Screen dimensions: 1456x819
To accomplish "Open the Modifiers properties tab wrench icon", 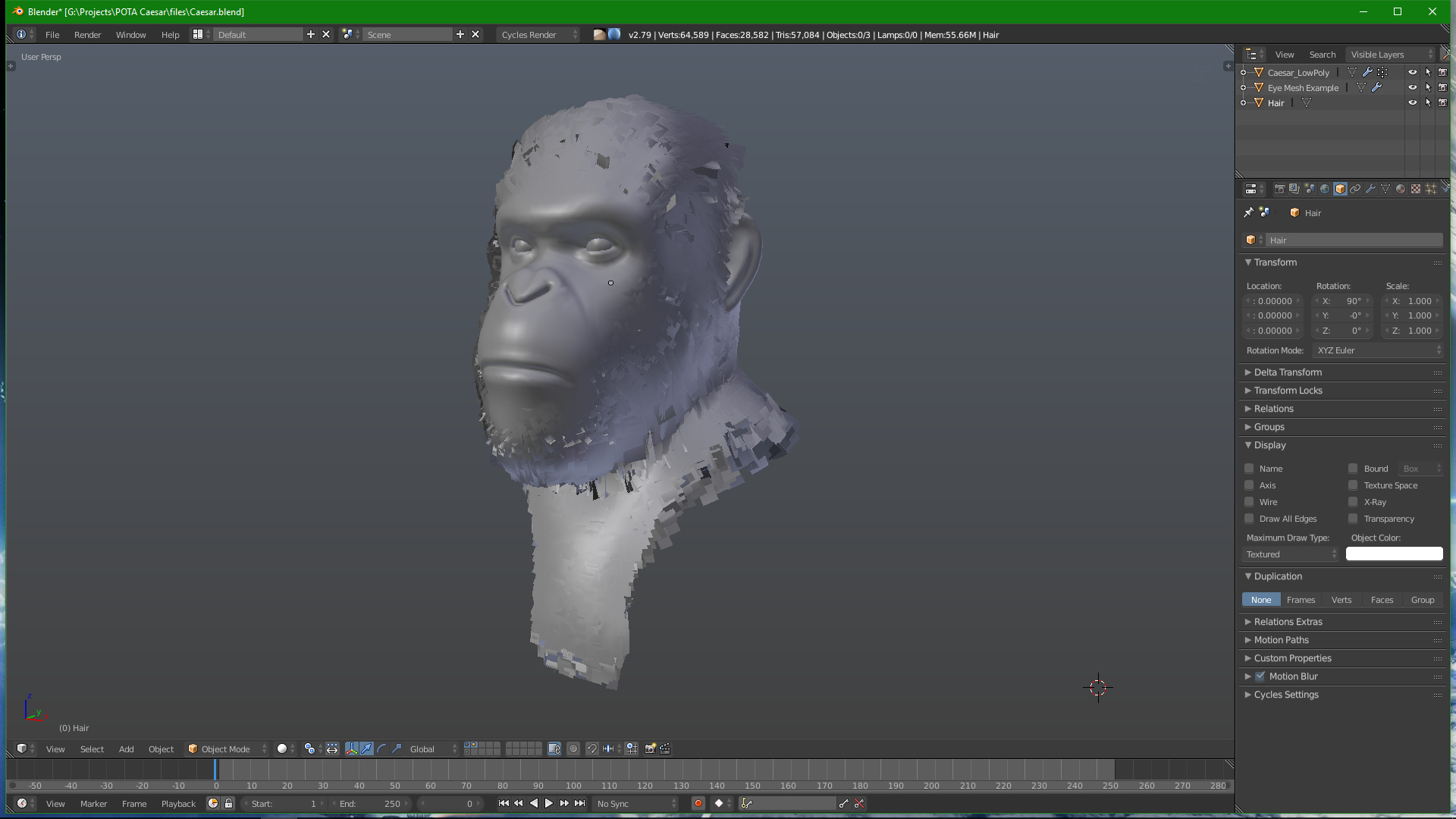I will pos(1370,189).
